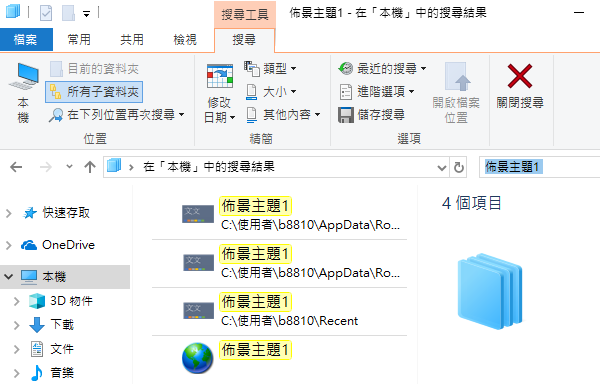600x384 pixels.
Task: Open the quick access toolbar customize dropdown
Action: [x=86, y=14]
